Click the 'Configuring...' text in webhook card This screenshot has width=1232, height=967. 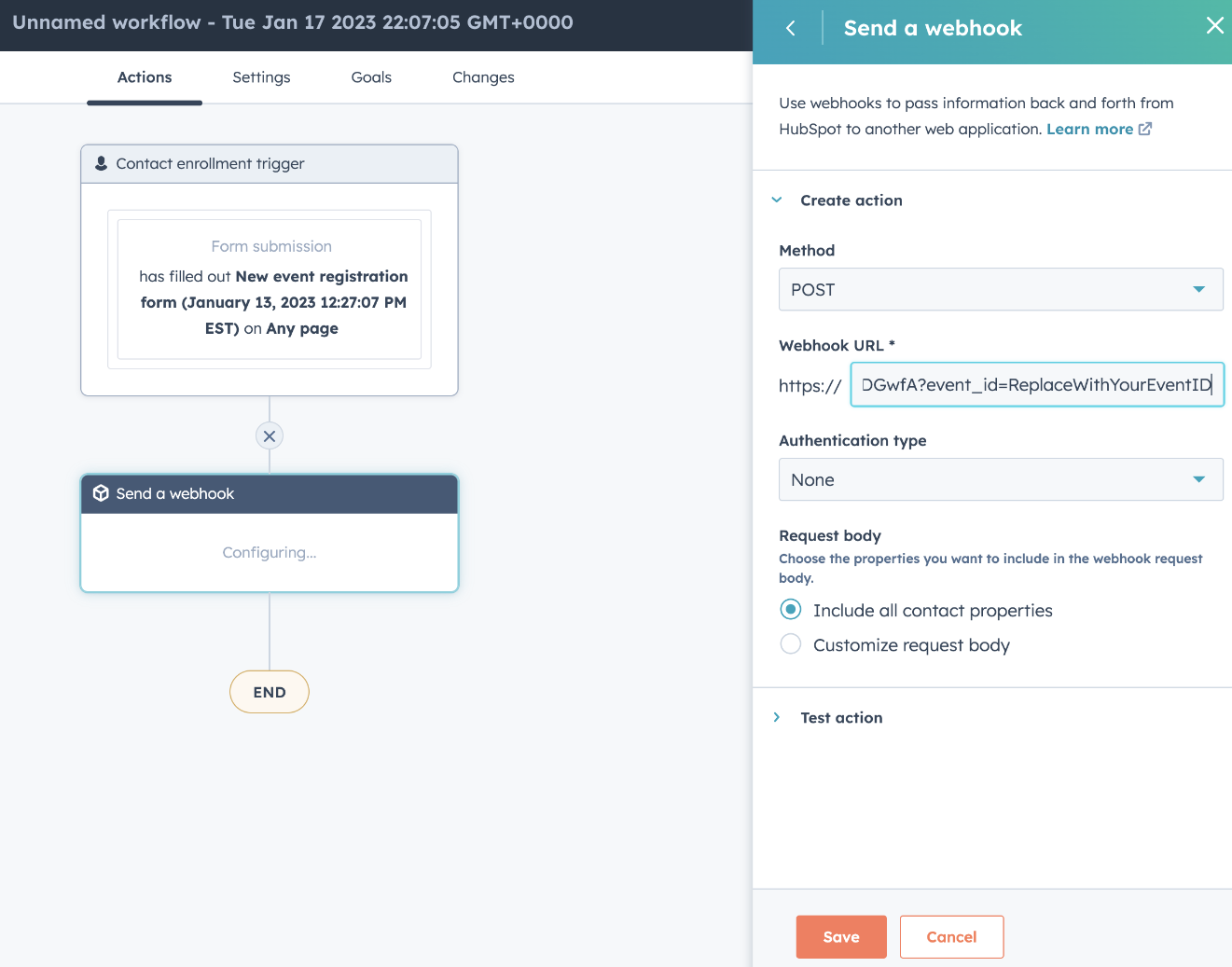pyautogui.click(x=270, y=552)
